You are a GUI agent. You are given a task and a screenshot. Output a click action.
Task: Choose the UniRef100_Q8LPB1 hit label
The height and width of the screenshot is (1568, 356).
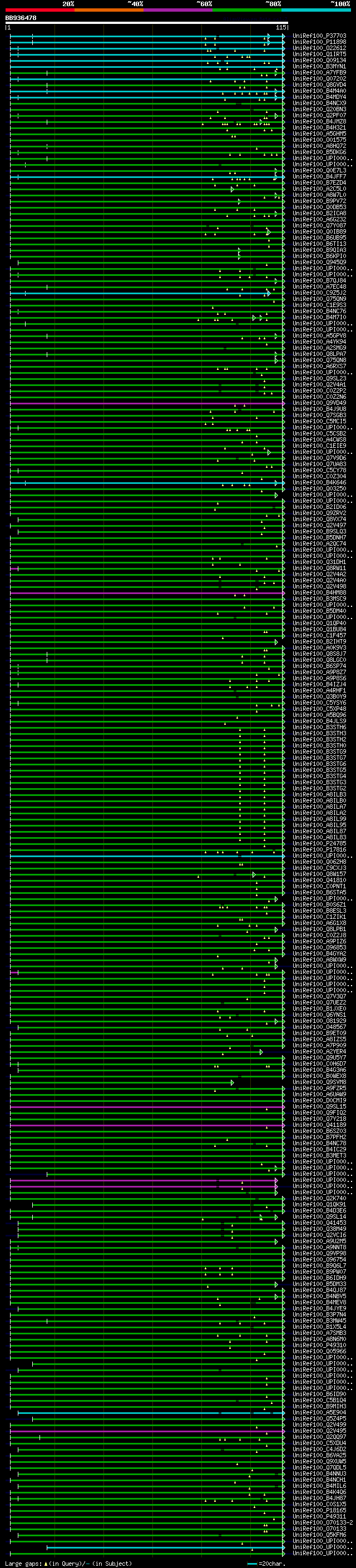[x=319, y=929]
